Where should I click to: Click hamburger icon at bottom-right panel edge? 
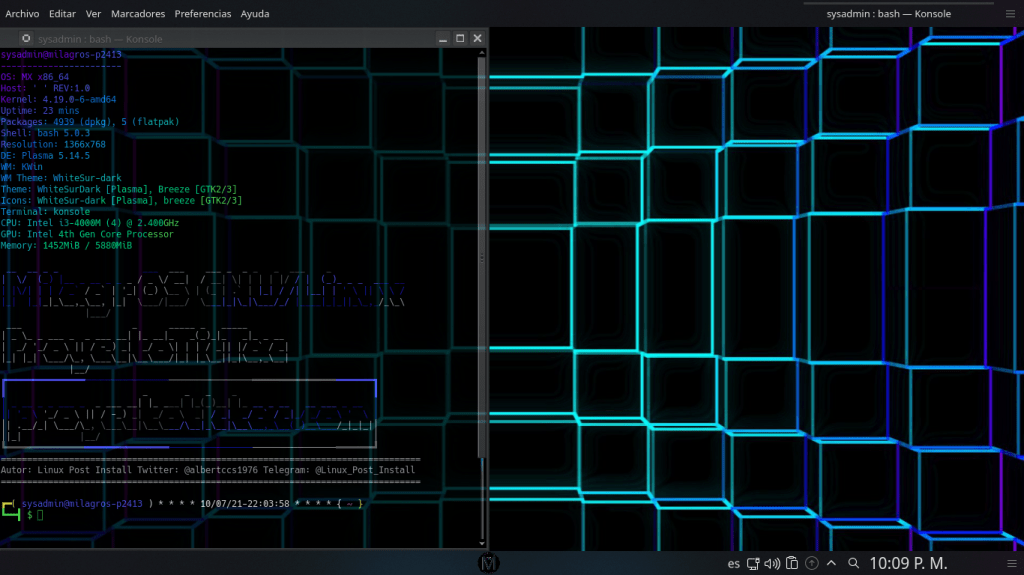coord(1010,563)
